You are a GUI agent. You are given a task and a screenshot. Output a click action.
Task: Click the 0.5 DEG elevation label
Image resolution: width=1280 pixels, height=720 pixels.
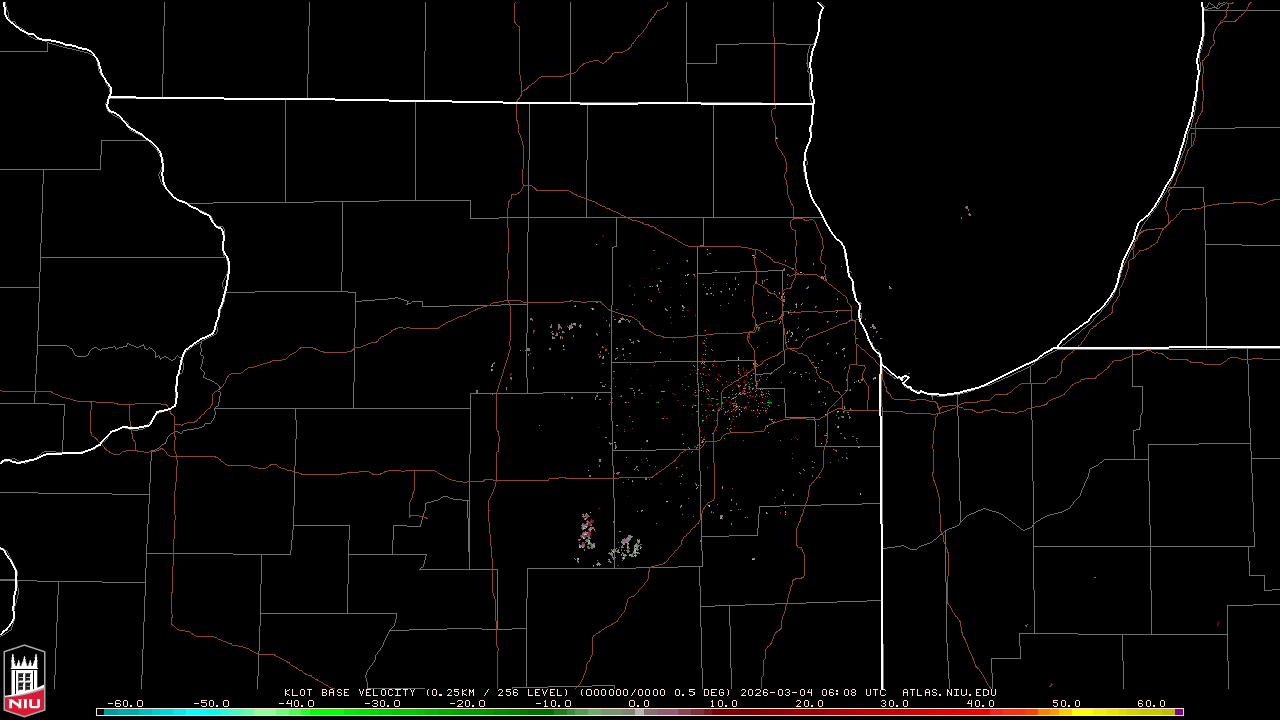pos(701,692)
